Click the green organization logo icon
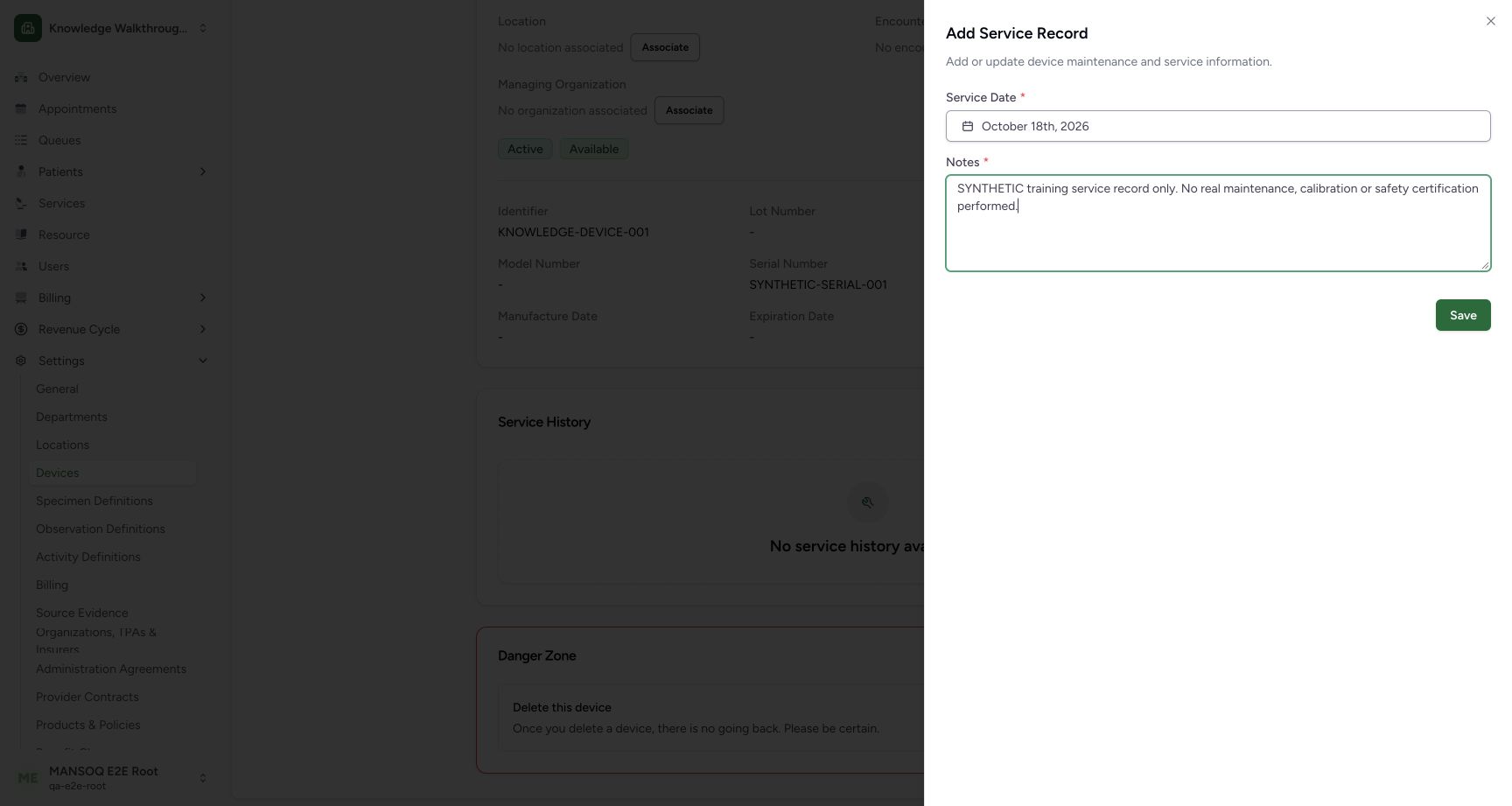The image size is (1512, 806). pos(28,28)
